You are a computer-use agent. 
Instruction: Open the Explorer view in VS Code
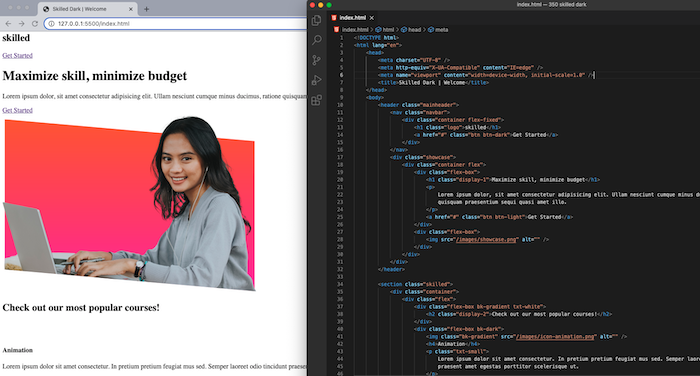pyautogui.click(x=317, y=20)
